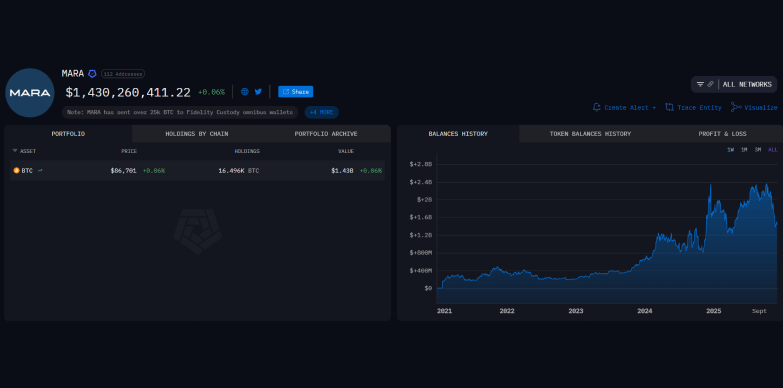783x388 pixels.
Task: Click the $1.43B value cell
Action: (342, 171)
